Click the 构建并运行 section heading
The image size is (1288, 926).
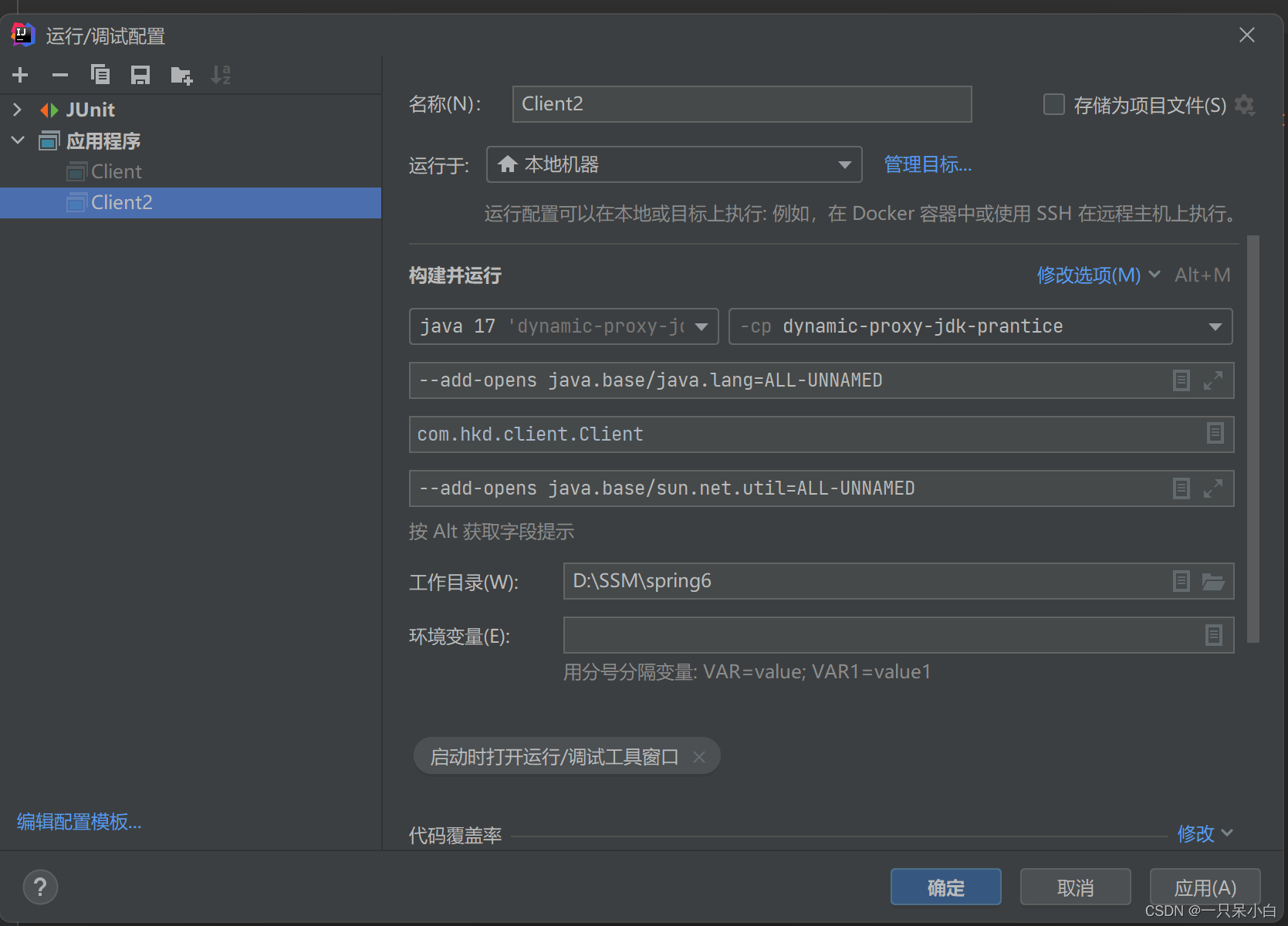[x=455, y=275]
